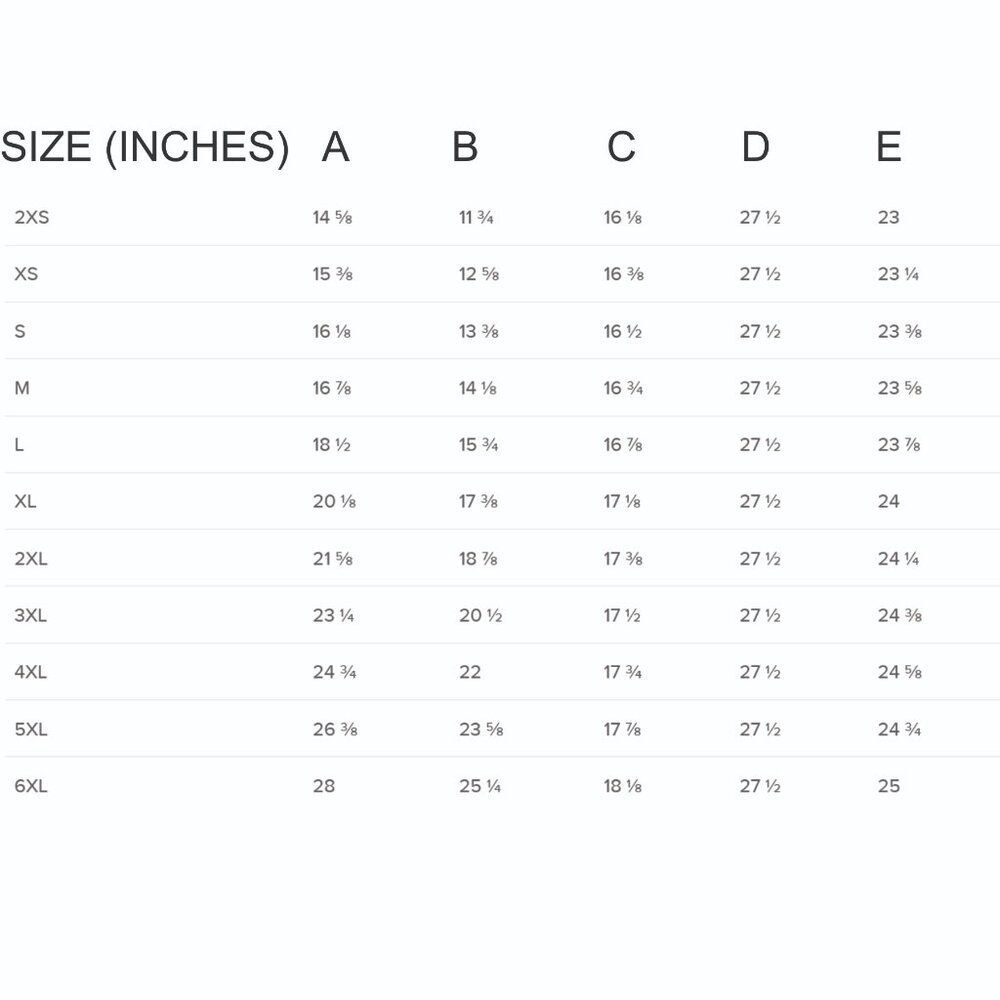Select the B measurement for size 4XL

(470, 672)
